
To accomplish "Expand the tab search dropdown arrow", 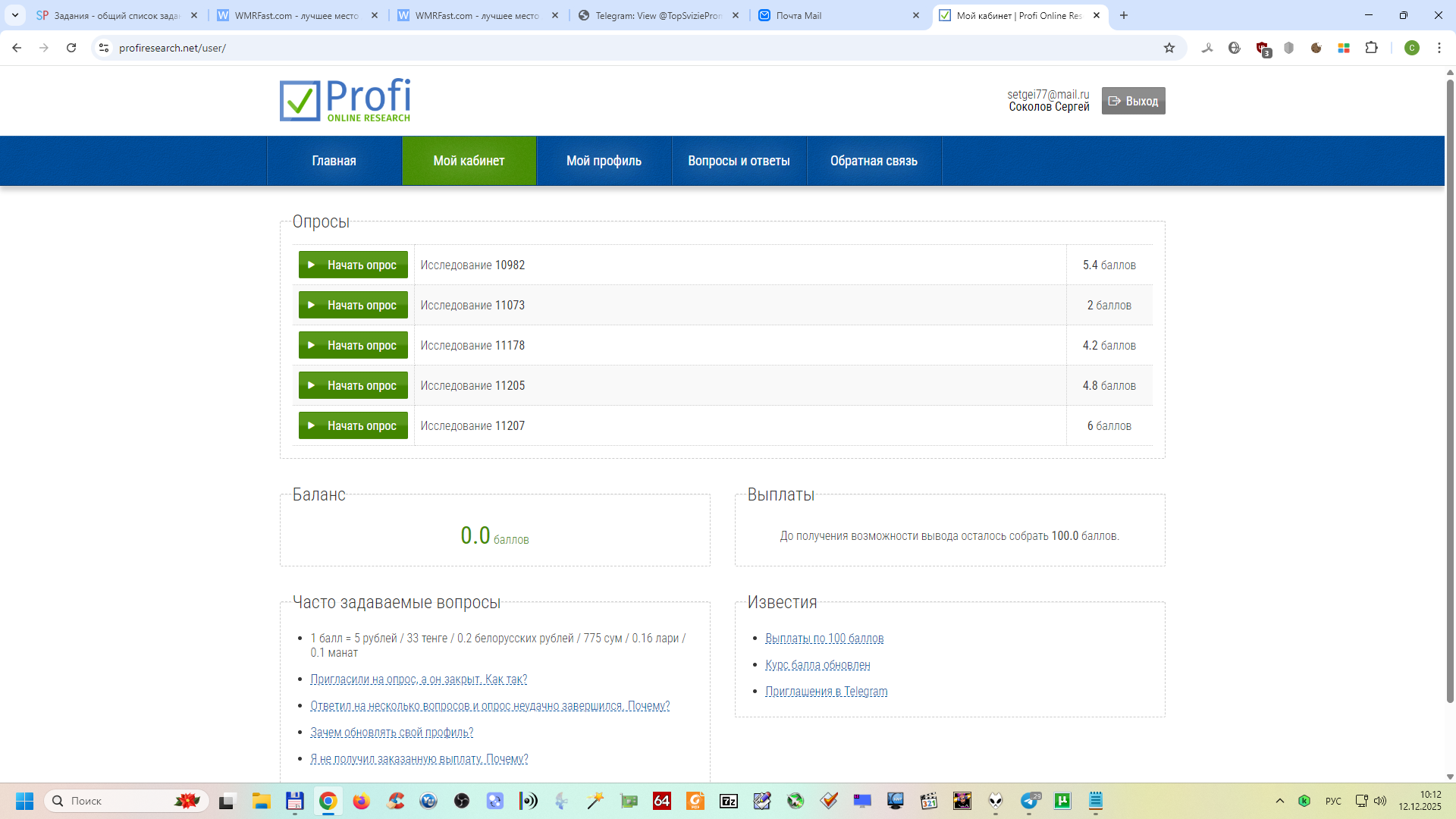I will (x=15, y=15).
